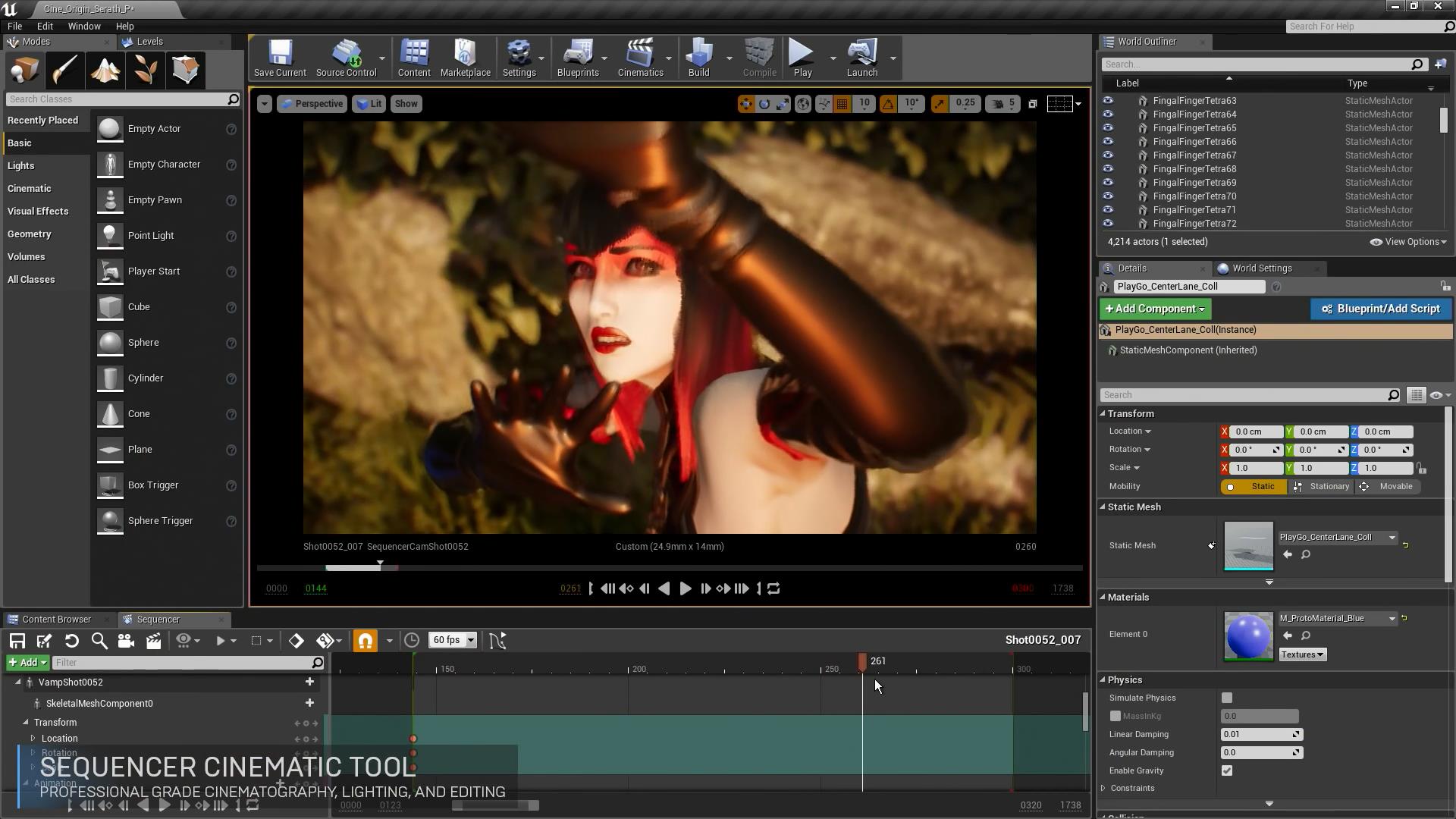Uncheck the Enable Gravity checkbox

[1226, 770]
